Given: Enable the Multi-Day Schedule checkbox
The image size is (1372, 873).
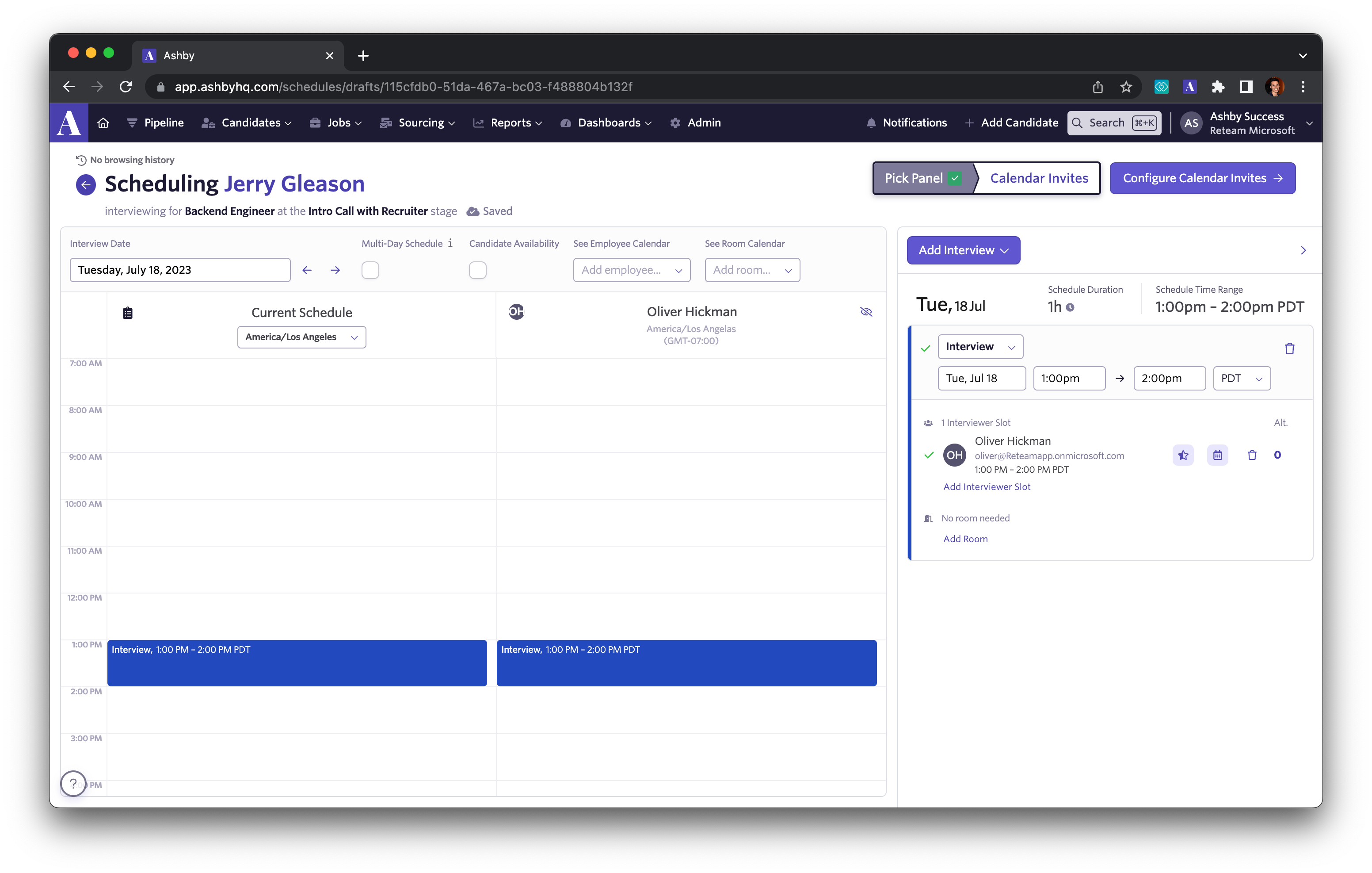Looking at the screenshot, I should point(370,270).
